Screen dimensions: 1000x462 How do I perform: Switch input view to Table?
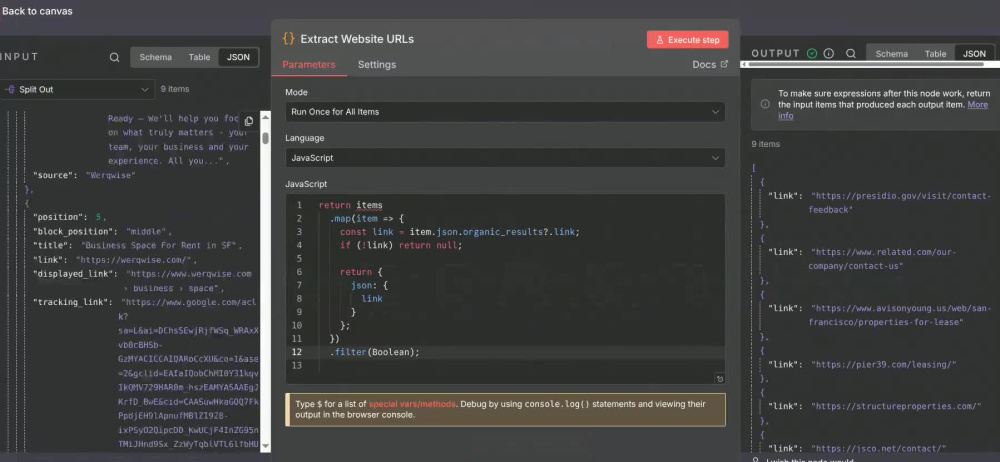point(199,57)
